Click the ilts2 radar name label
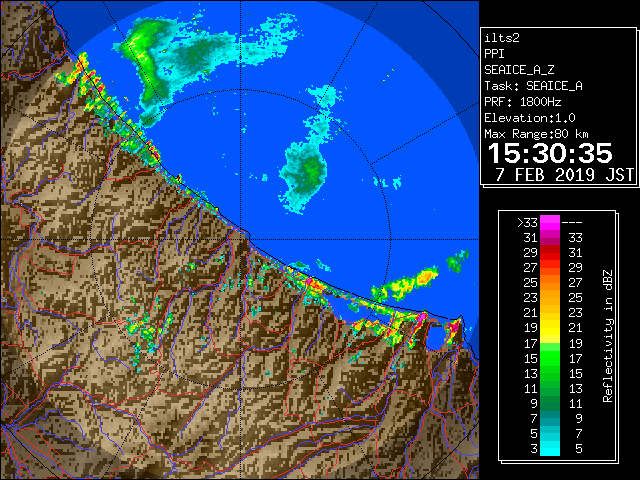The width and height of the screenshot is (640, 480). click(x=502, y=38)
